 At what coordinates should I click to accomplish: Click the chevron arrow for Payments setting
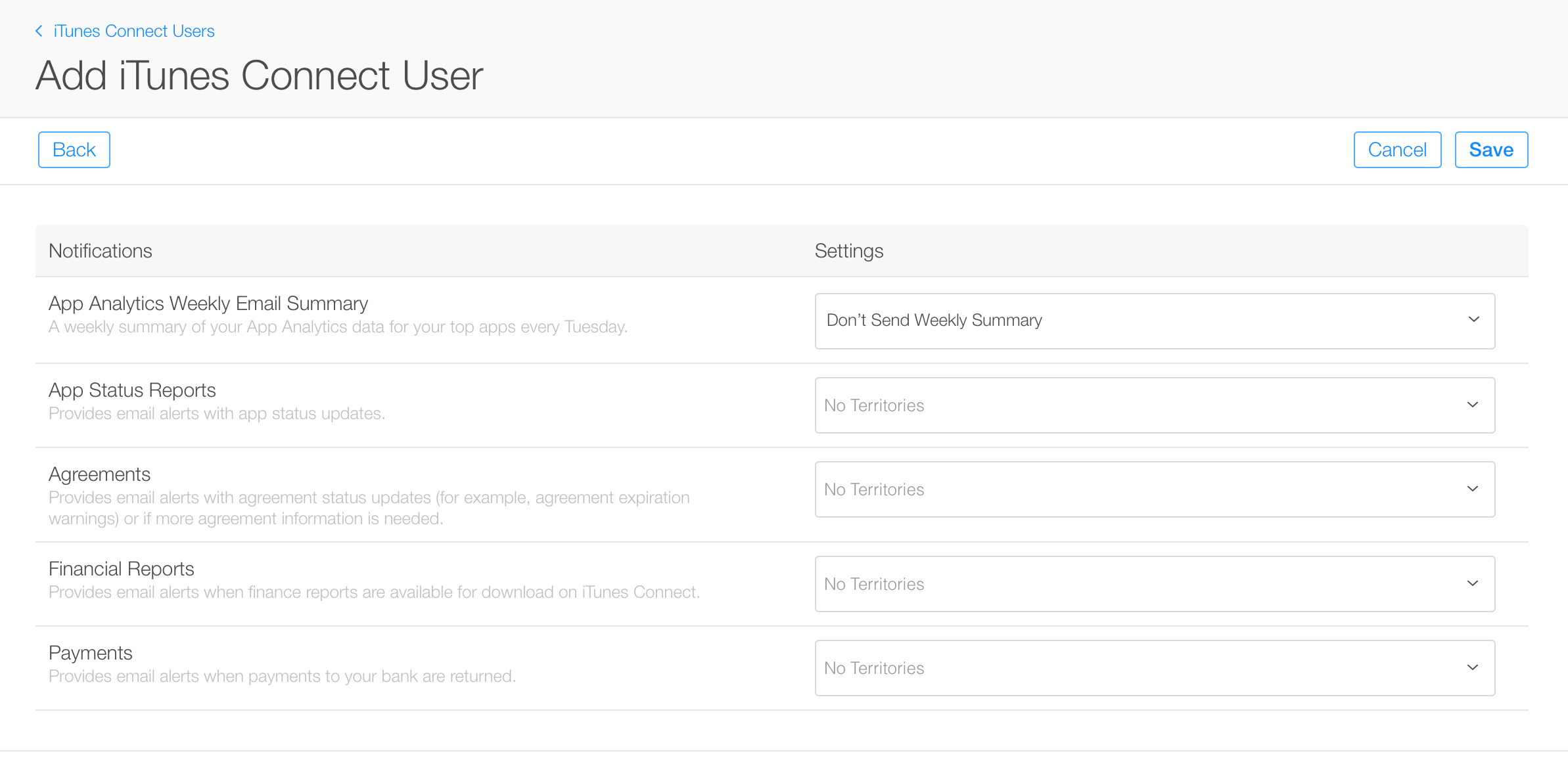1473,667
